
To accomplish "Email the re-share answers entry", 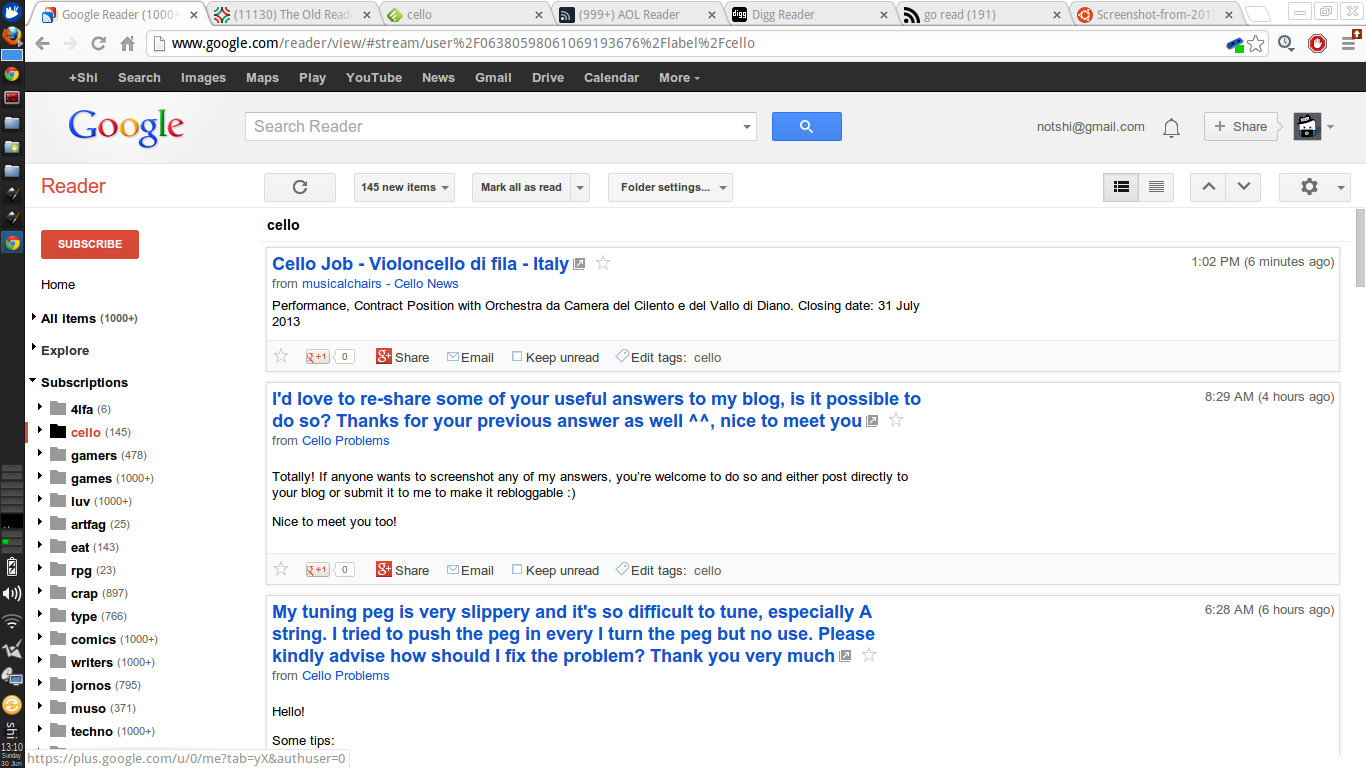I will point(470,570).
